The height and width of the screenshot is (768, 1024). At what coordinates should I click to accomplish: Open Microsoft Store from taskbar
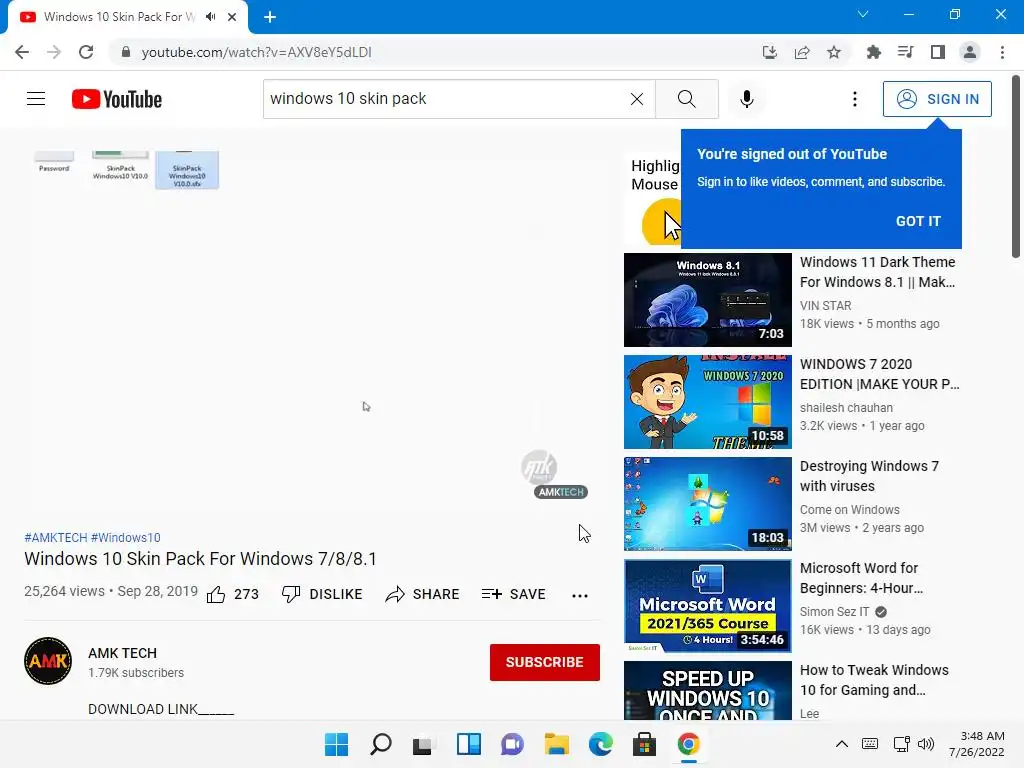pos(644,744)
